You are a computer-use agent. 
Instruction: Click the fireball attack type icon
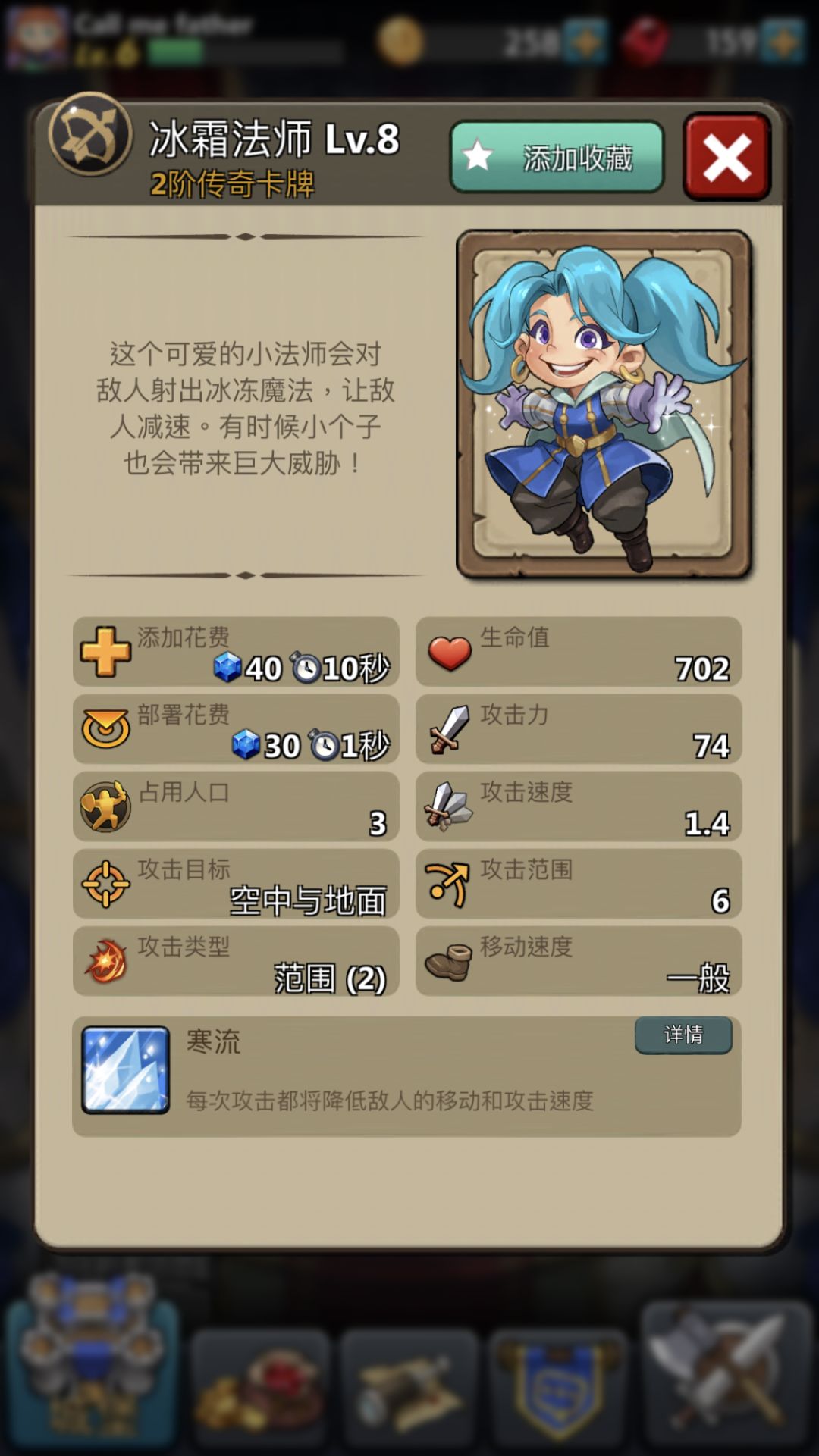105,962
